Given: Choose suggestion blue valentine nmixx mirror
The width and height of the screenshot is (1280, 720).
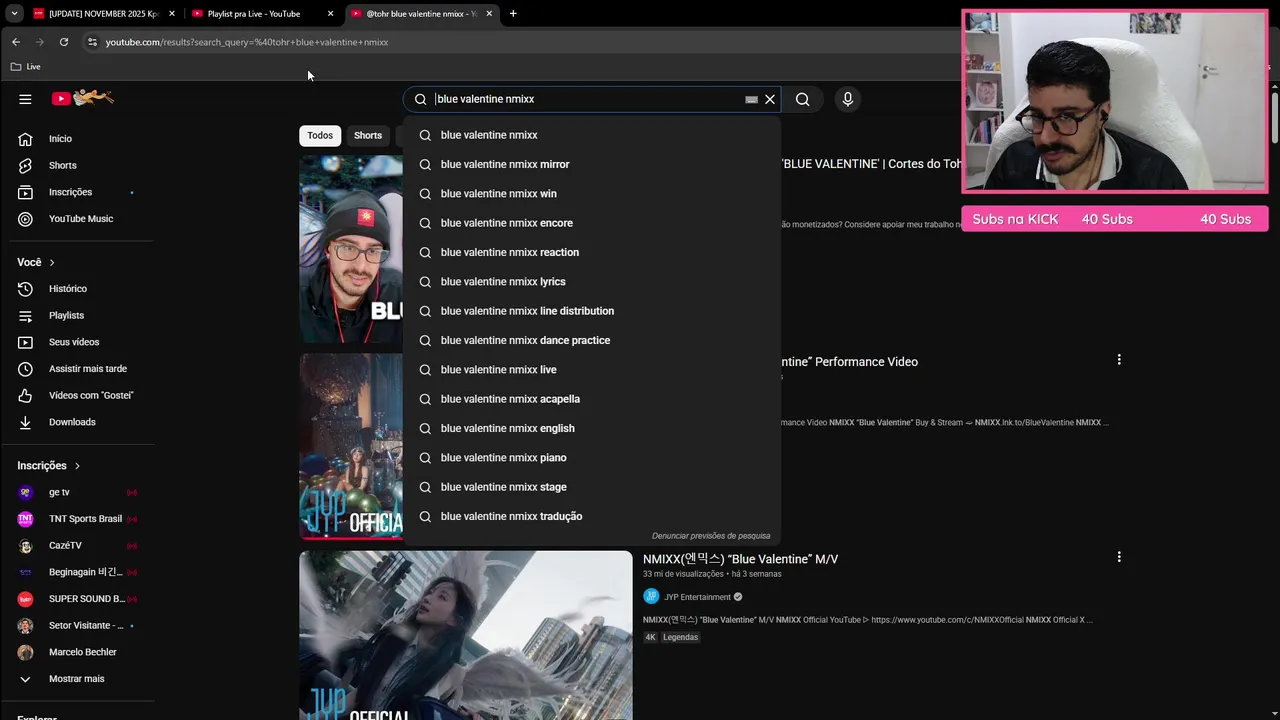Looking at the screenshot, I should pos(592,164).
